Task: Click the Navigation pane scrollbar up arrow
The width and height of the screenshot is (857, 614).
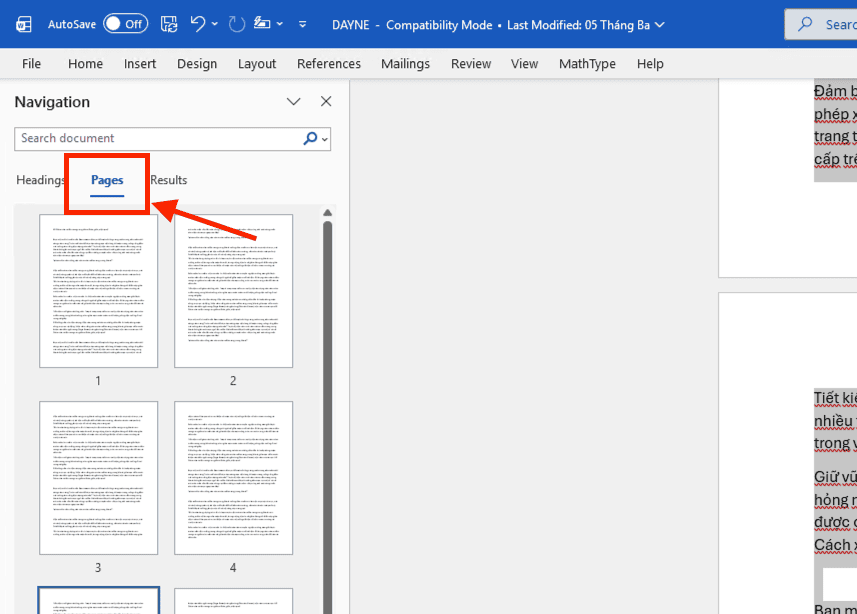Action: 327,213
